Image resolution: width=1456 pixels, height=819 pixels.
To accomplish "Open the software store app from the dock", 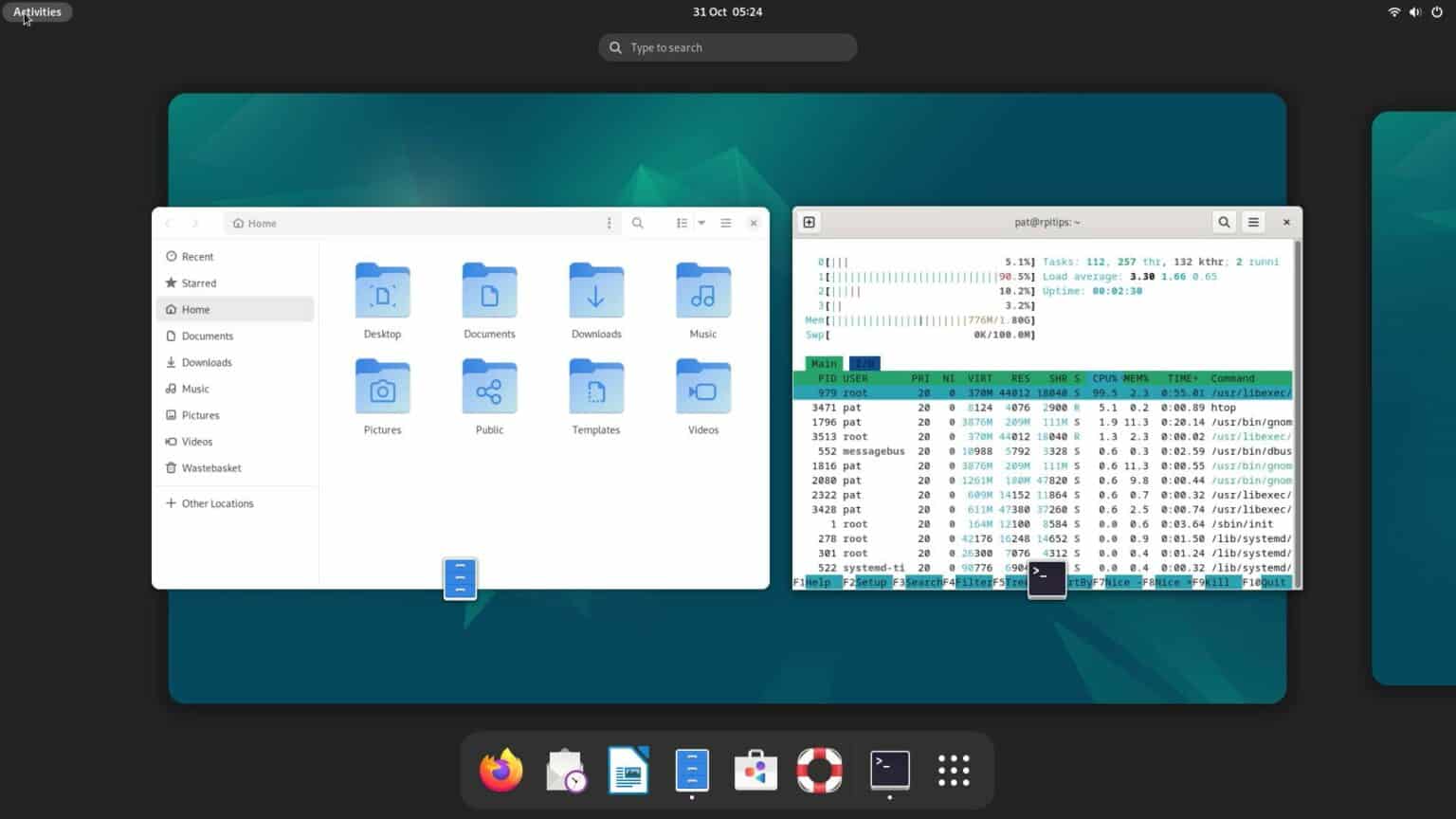I will [755, 771].
